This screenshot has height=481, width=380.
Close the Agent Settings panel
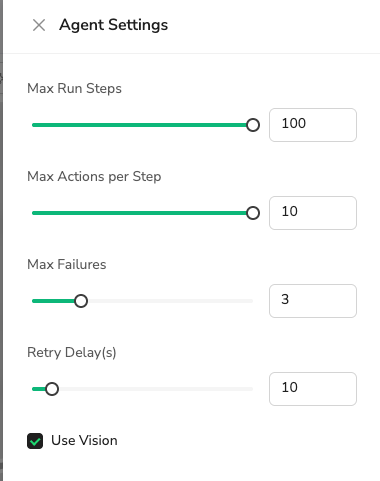pos(39,25)
